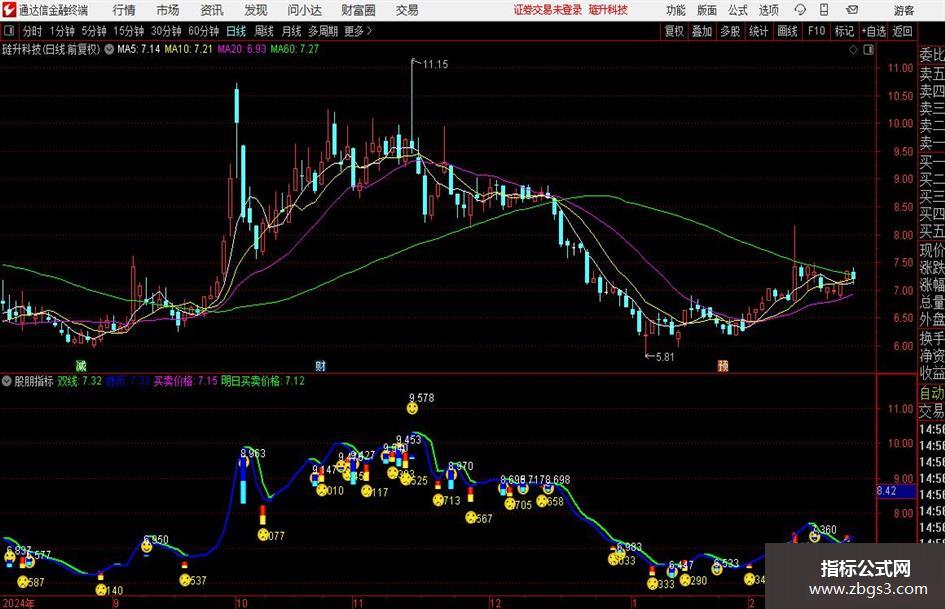Open the 交易 menu
Viewport: 945px width, 609px height.
(407, 10)
